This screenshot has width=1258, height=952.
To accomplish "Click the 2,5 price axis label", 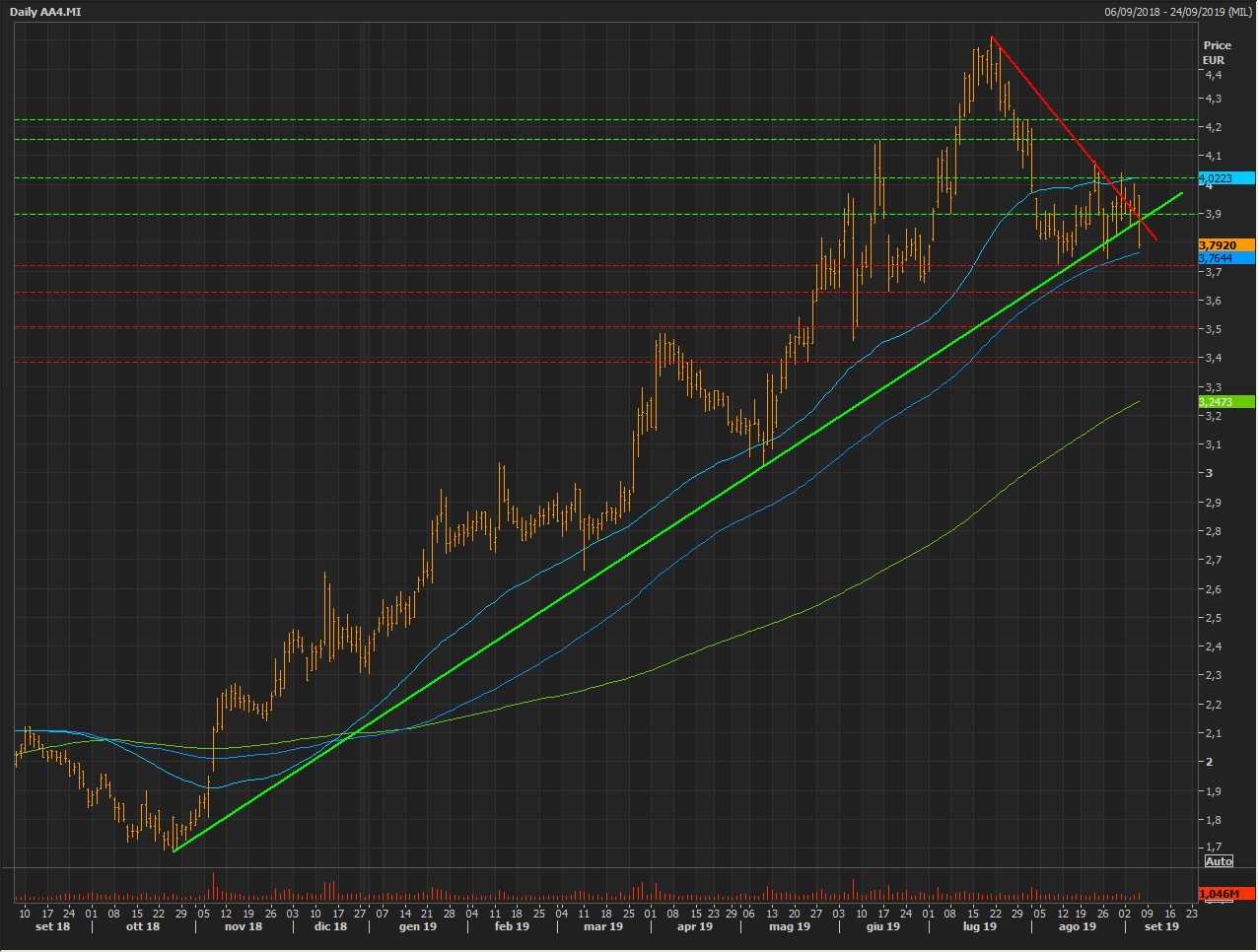I will pyautogui.click(x=1213, y=618).
